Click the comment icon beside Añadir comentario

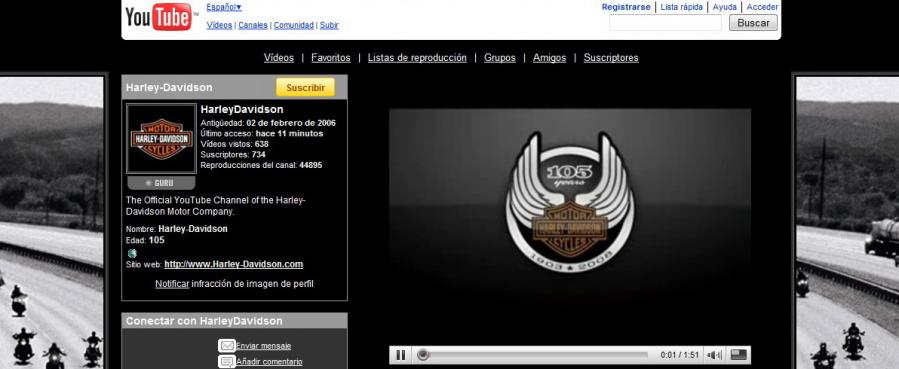click(x=227, y=362)
